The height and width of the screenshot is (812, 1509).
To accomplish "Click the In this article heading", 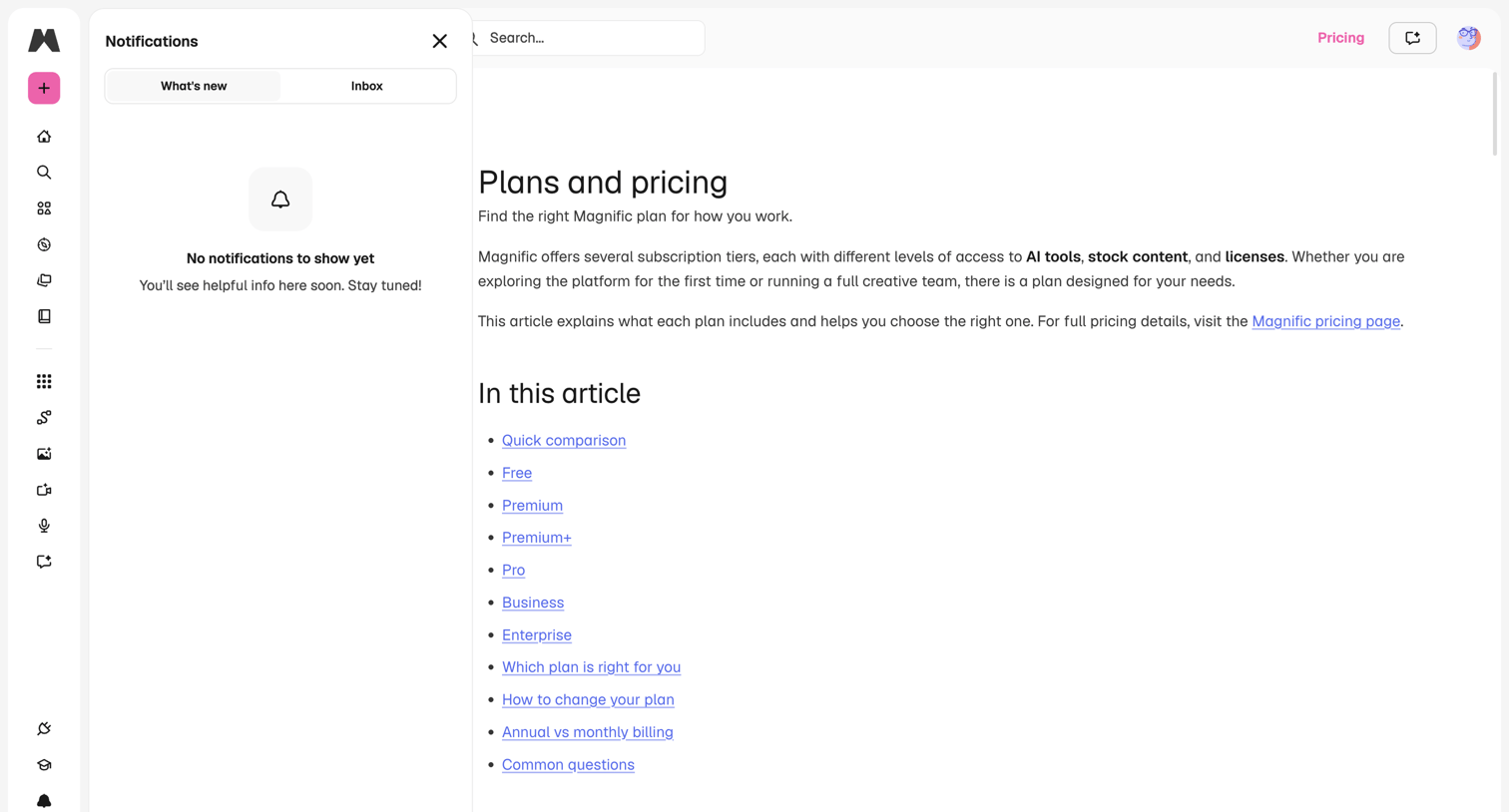I will pos(559,393).
